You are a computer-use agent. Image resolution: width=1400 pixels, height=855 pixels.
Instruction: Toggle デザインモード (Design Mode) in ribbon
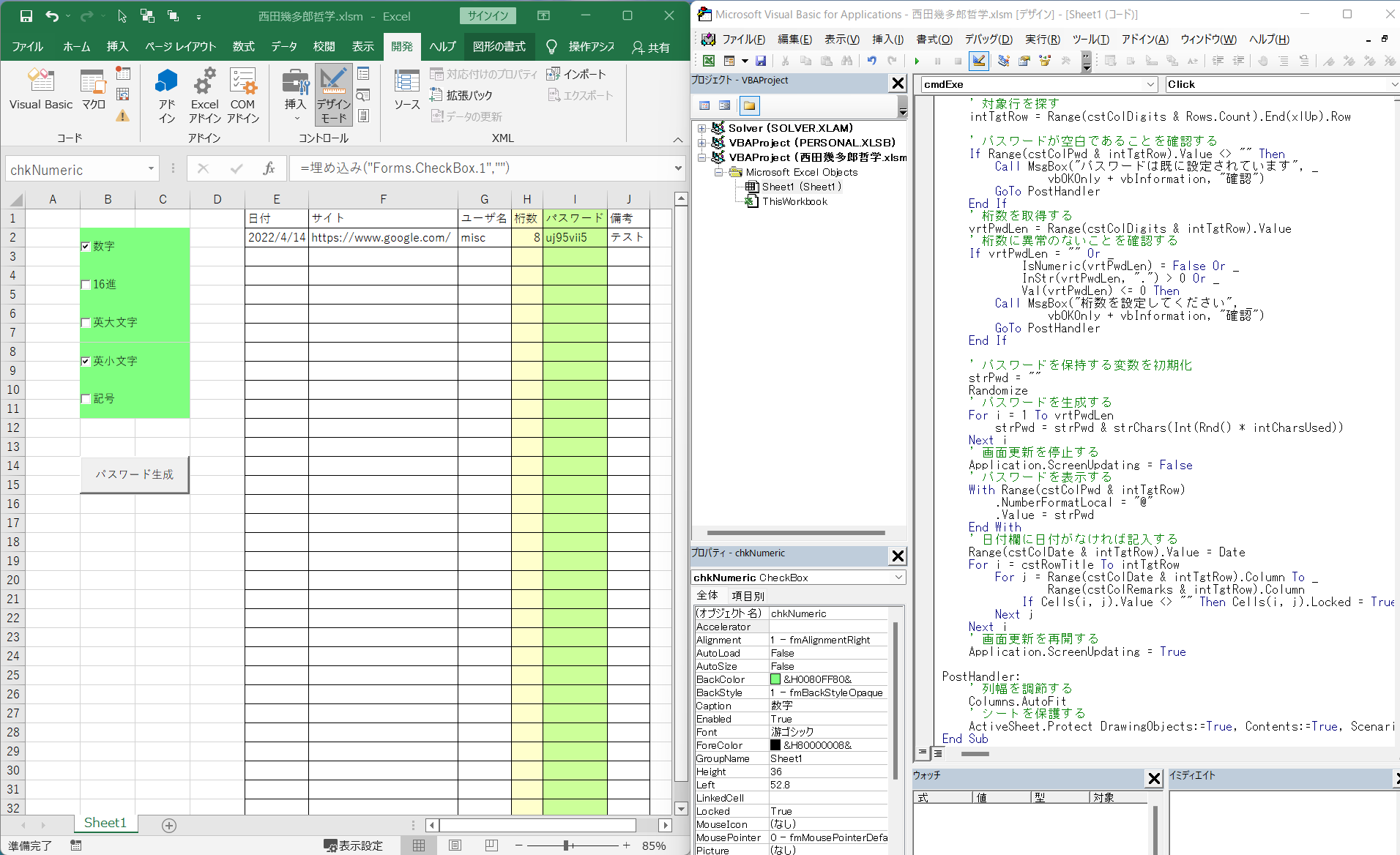coord(333,95)
